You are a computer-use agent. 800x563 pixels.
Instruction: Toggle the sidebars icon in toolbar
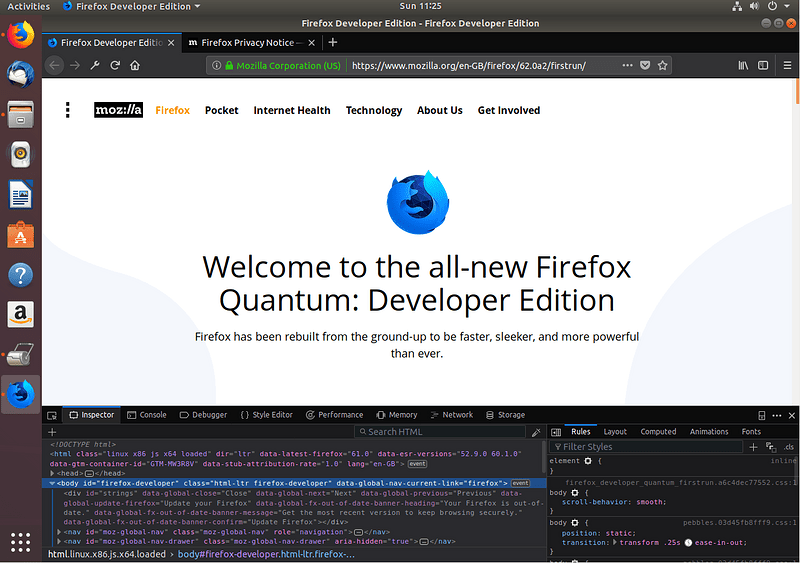(x=763, y=65)
